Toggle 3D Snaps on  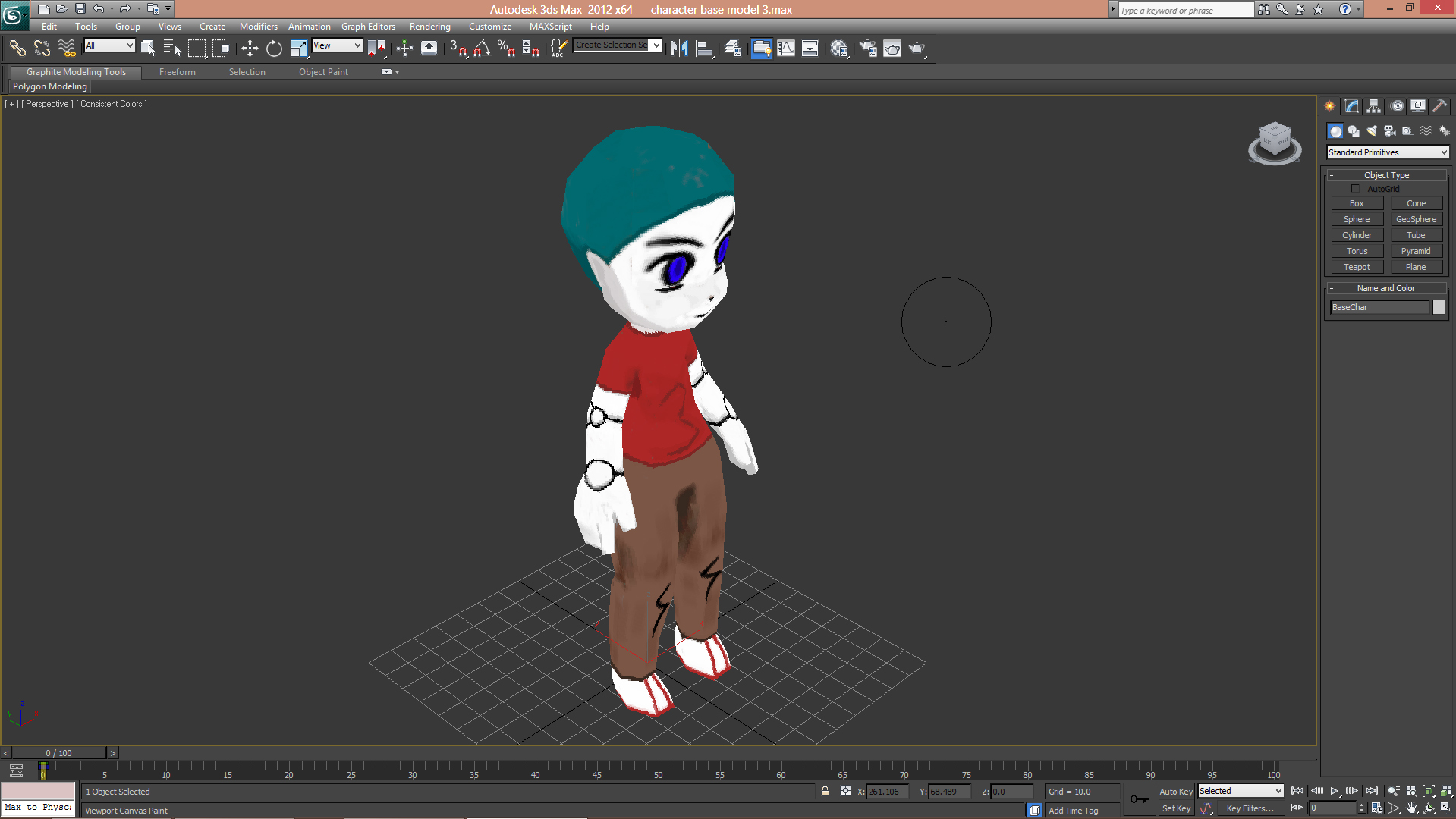click(x=458, y=49)
